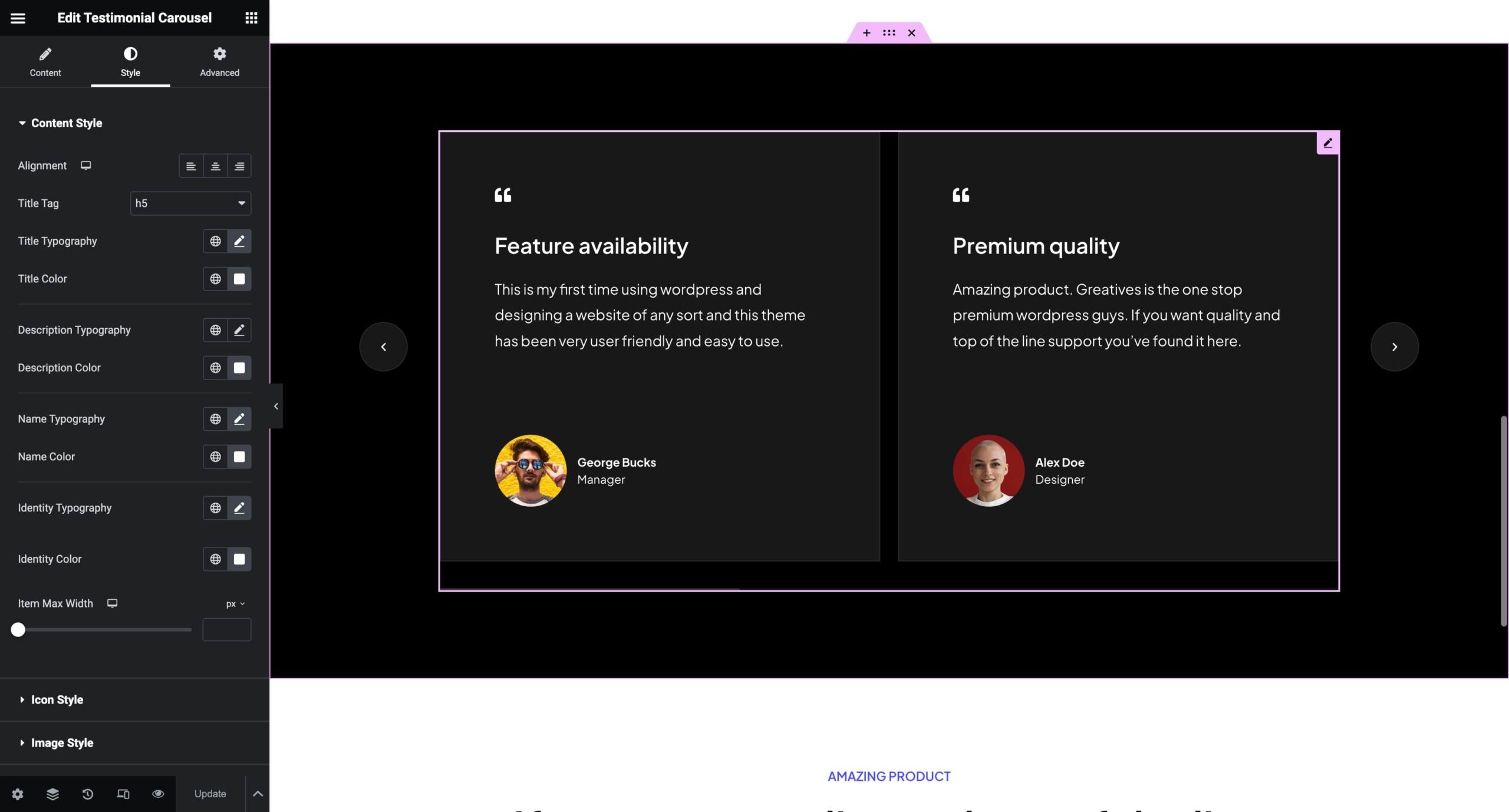Switch to the Content tab
Screen dimensions: 1509x812
(45, 62)
